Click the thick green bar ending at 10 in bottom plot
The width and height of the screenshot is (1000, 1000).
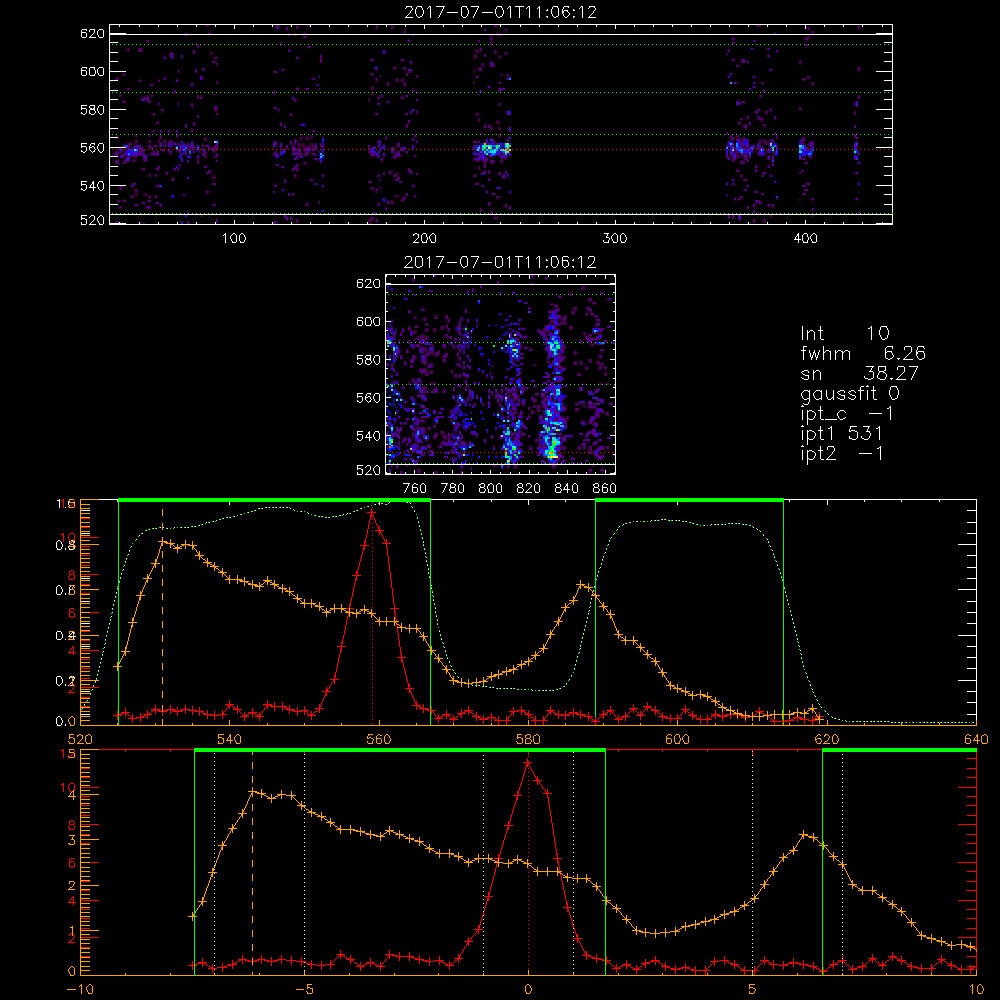pos(899,751)
